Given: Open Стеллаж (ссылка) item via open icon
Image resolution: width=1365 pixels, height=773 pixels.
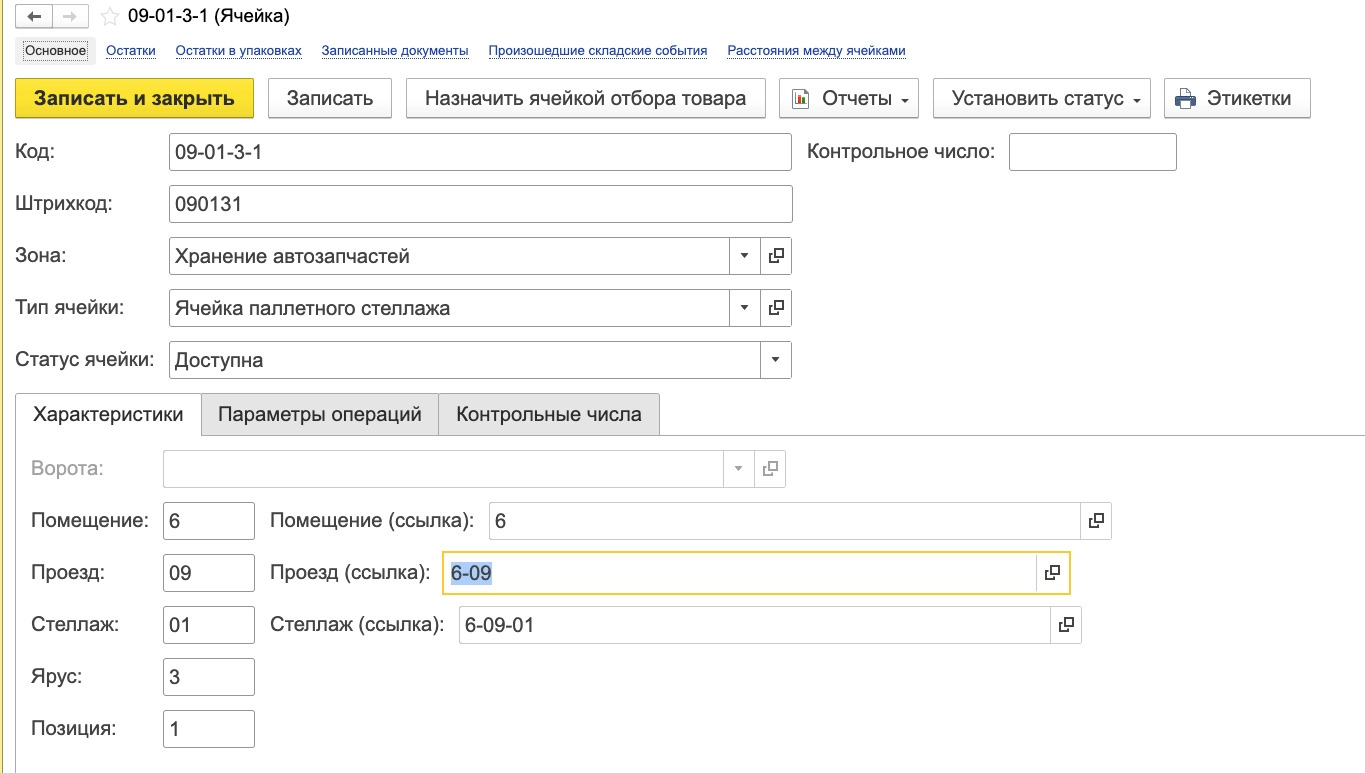Looking at the screenshot, I should (x=1066, y=625).
